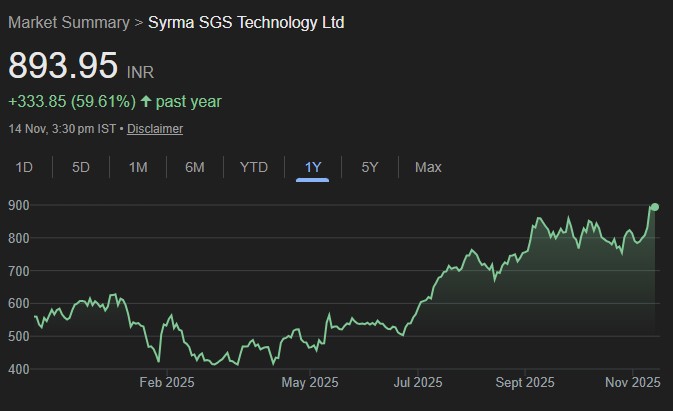Image resolution: width=673 pixels, height=411 pixels.
Task: Click the Syrma SGS Technology Ltd title
Action: click(x=246, y=22)
